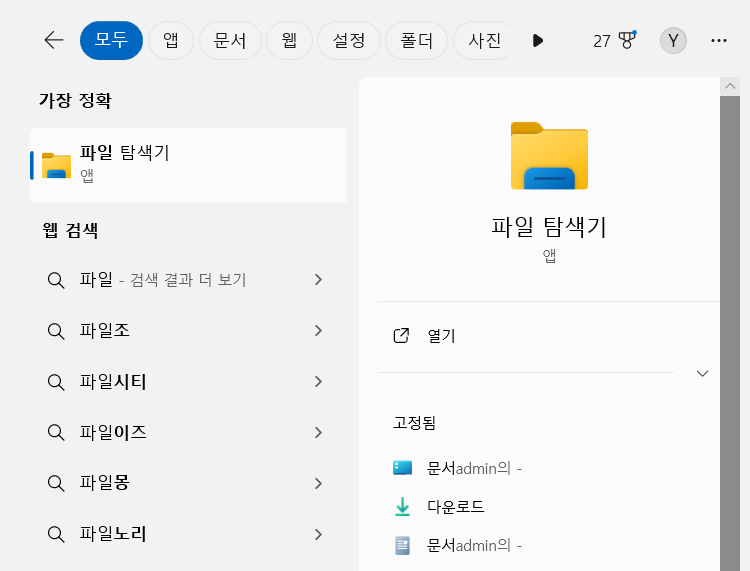The width and height of the screenshot is (750, 571).
Task: Open the last pinned 문서admin의 item below 다운로드
Action: 473,545
